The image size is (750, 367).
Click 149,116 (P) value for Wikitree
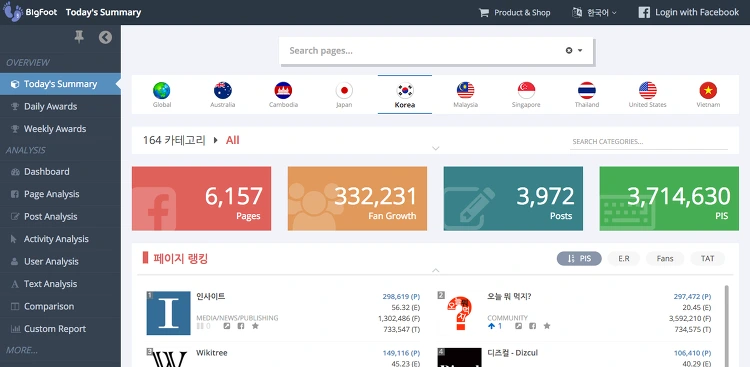click(x=401, y=353)
